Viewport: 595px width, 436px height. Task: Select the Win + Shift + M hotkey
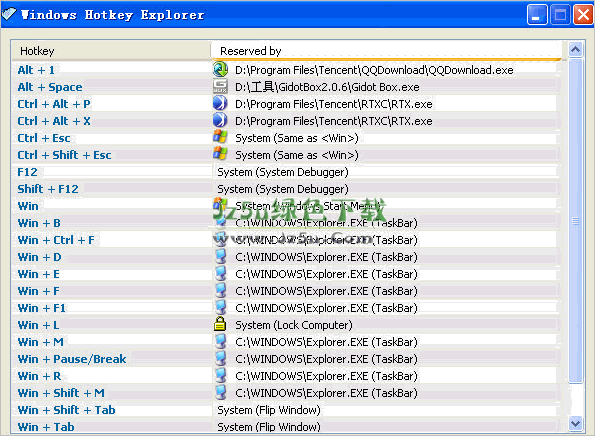[61, 393]
